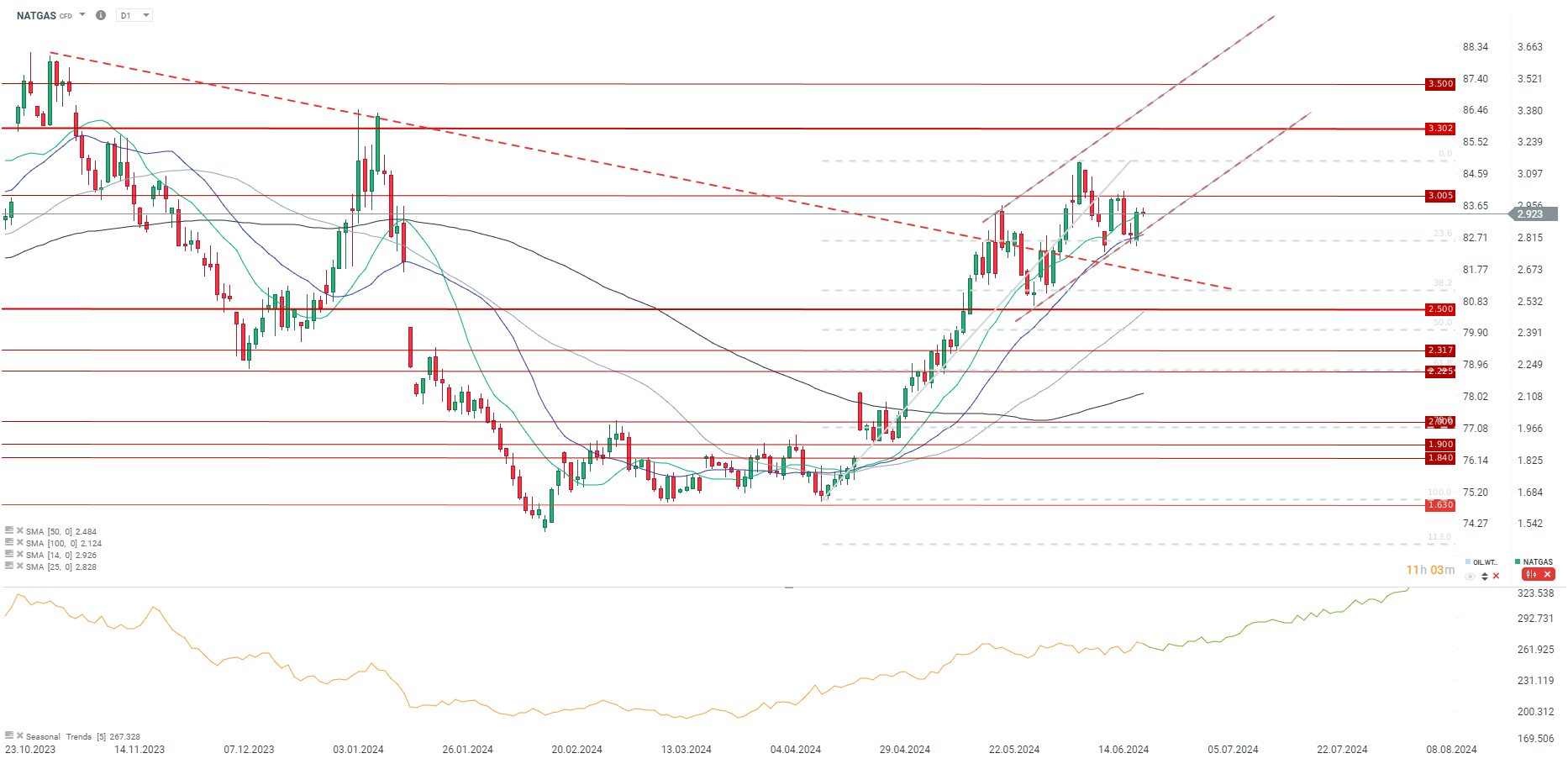Click the OIL.WTI scale up-down arrows

(x=1485, y=576)
